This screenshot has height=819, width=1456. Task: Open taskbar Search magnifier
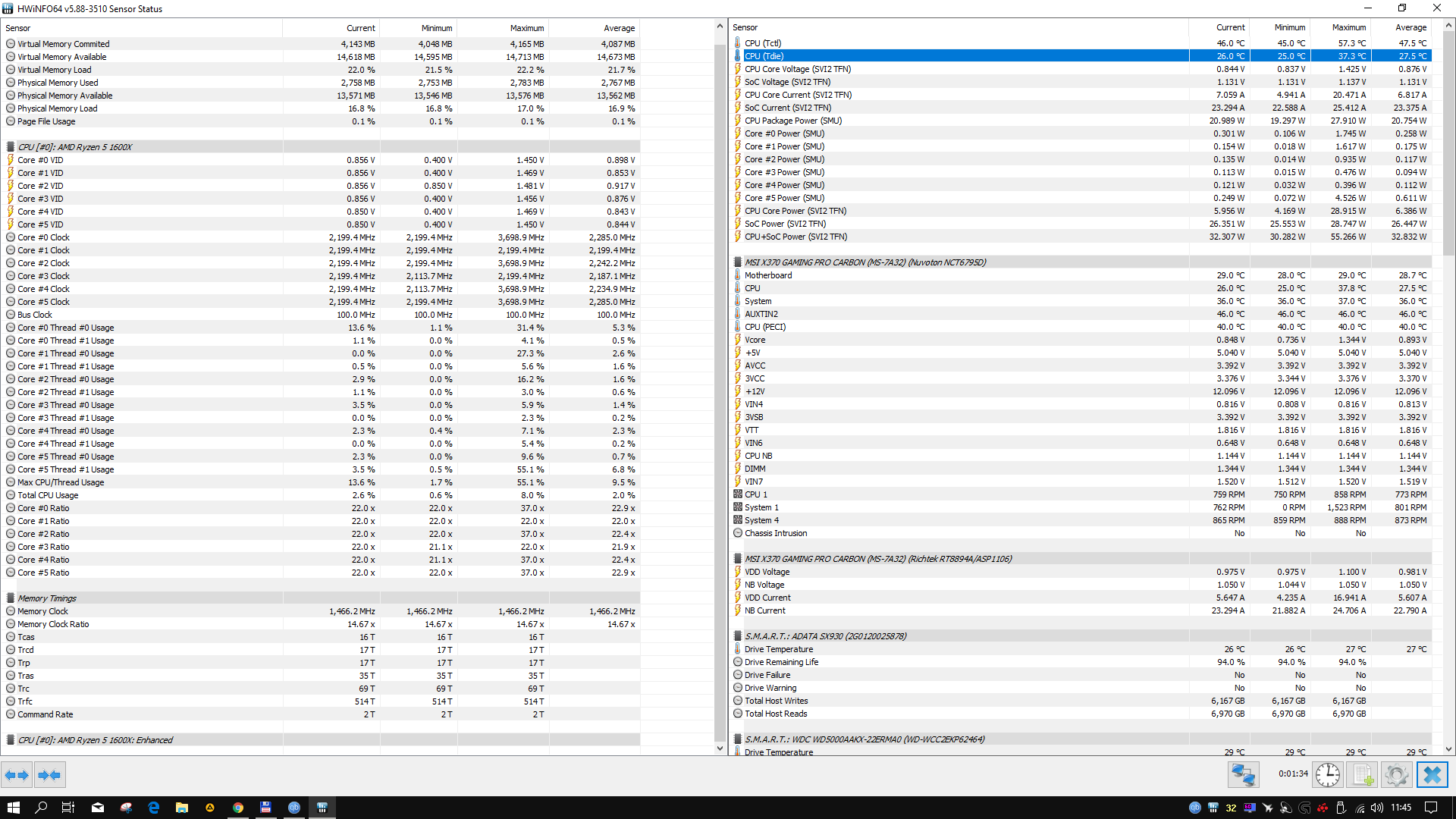[41, 808]
